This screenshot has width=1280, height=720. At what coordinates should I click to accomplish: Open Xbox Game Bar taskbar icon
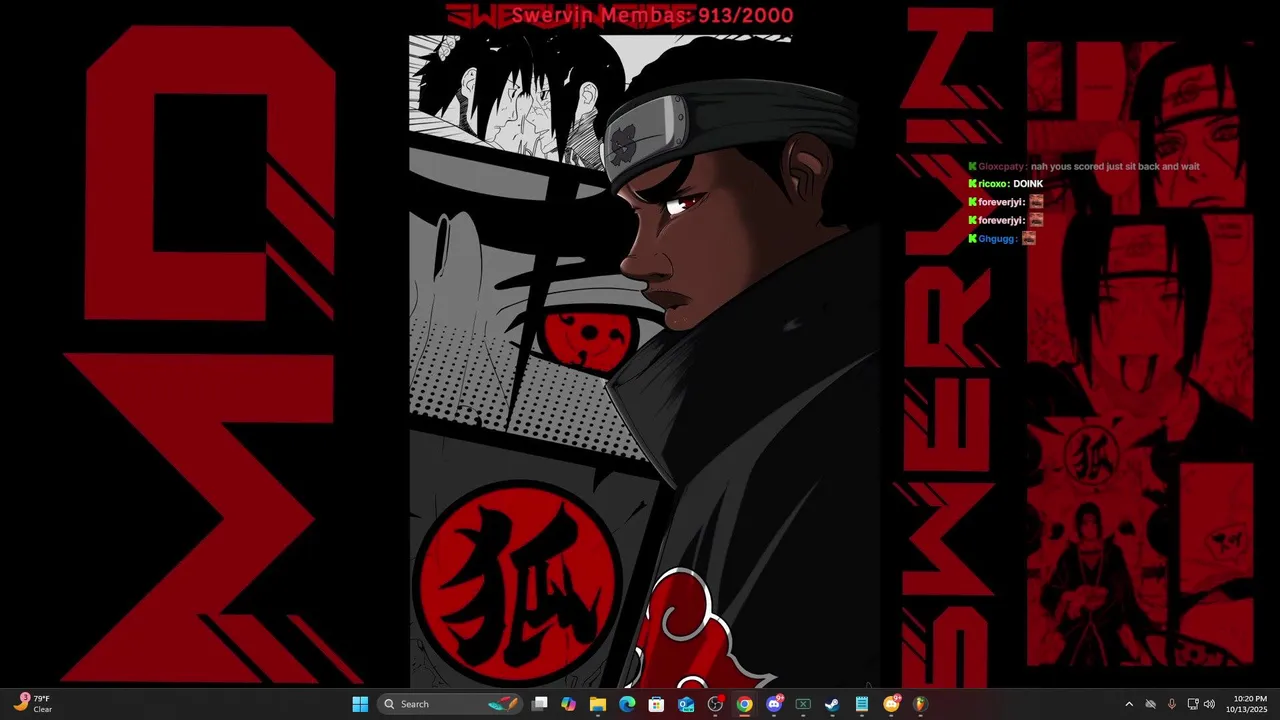[803, 704]
